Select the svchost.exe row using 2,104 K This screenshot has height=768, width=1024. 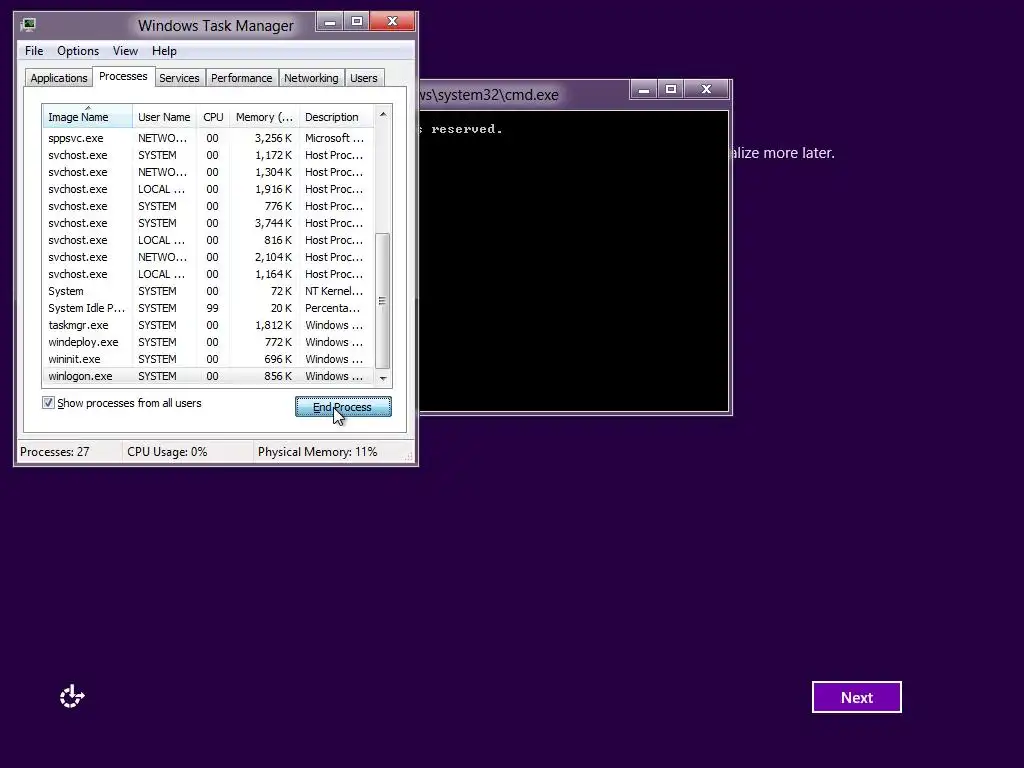coord(208,257)
